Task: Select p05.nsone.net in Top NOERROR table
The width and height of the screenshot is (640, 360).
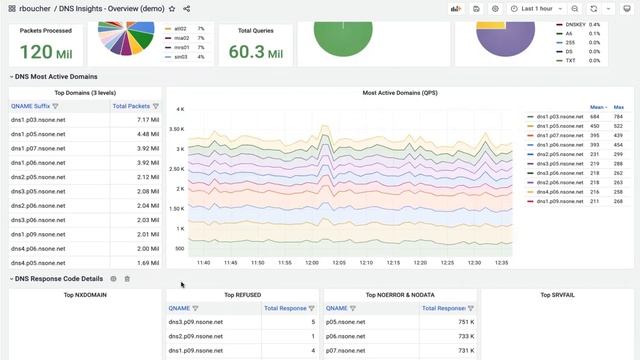Action: coord(345,322)
